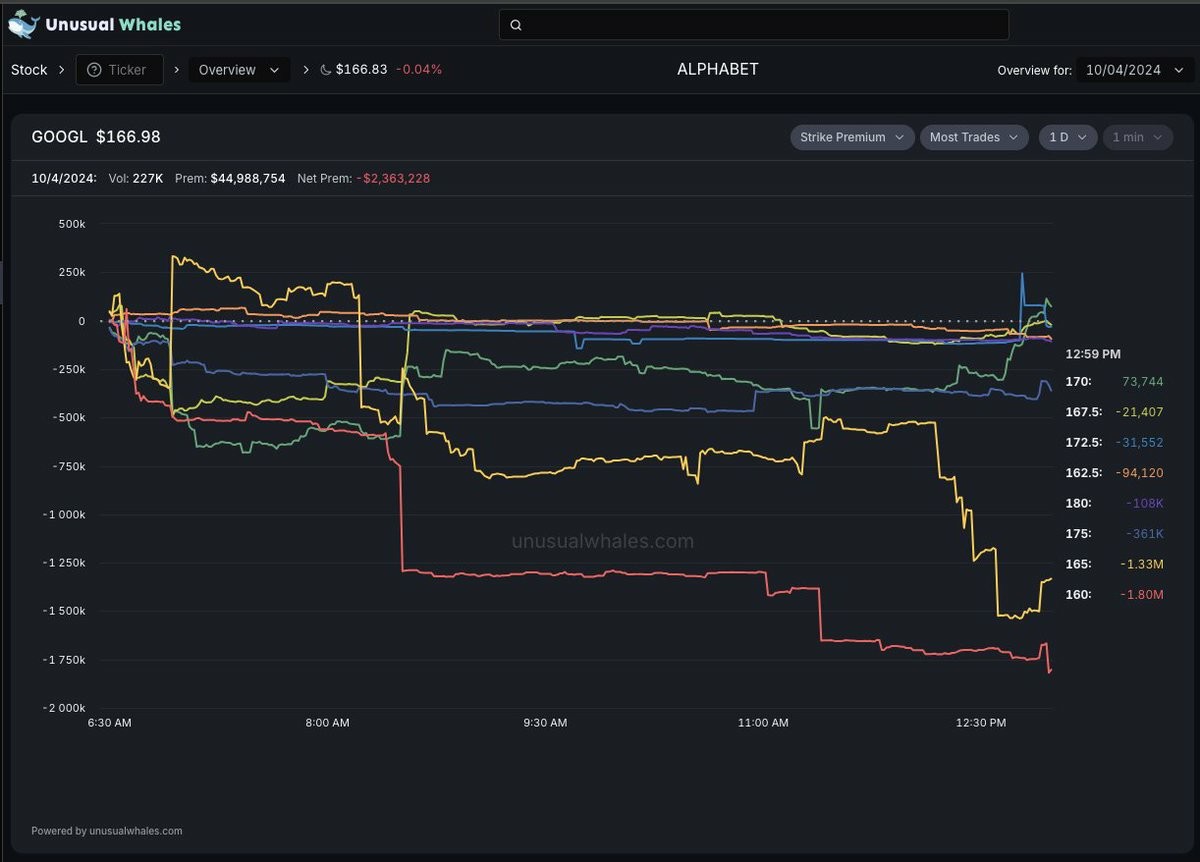Select the 165 strike legend entry
This screenshot has width=1200, height=862.
pos(1115,564)
